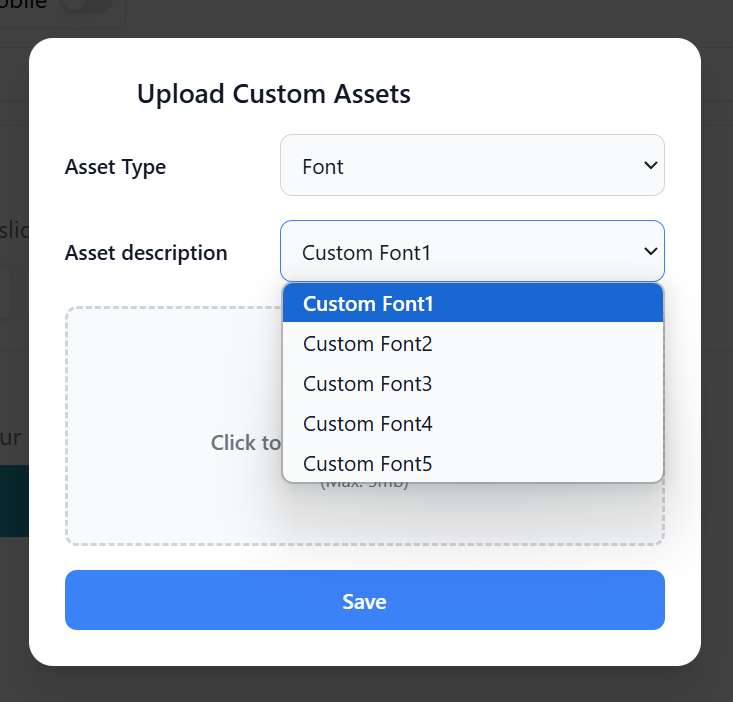733x702 pixels.
Task: Click the Font value in Asset Type
Action: (323, 167)
